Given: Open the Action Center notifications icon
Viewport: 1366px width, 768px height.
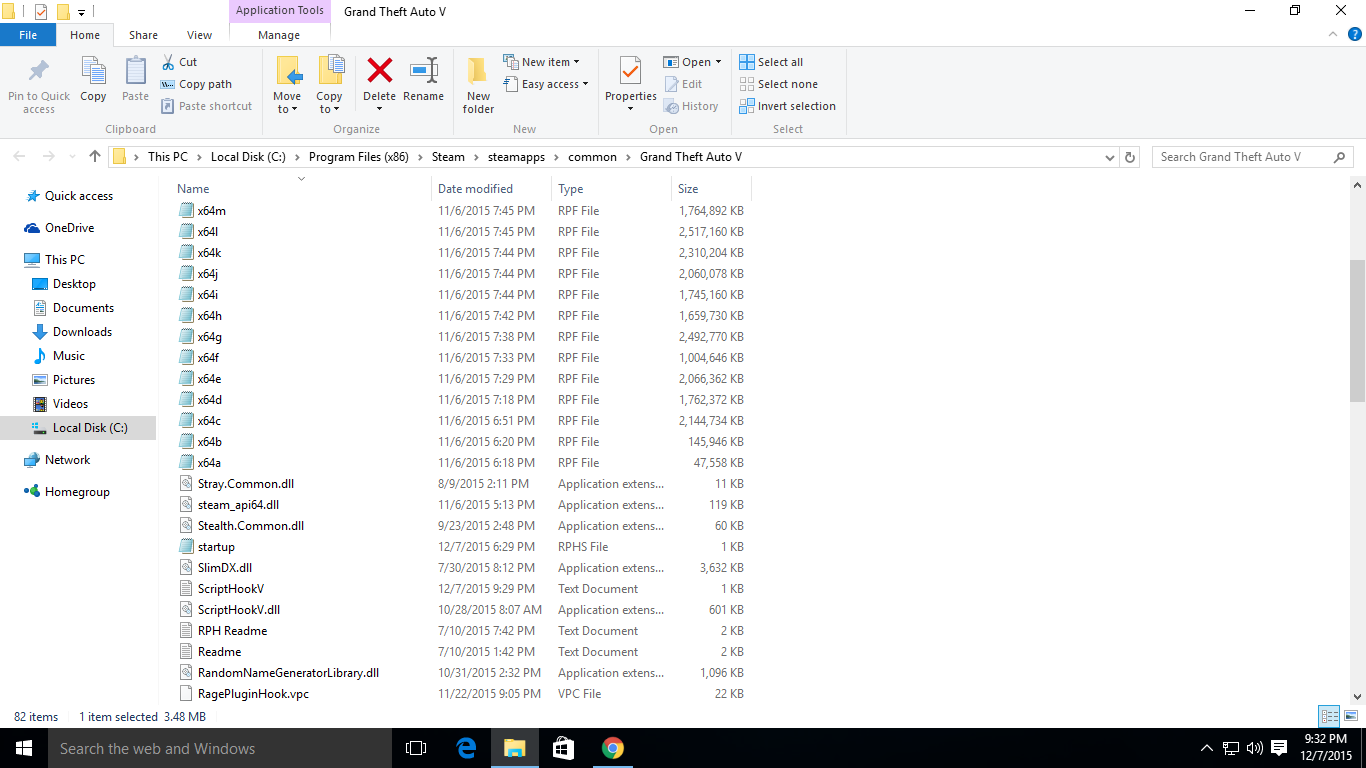Looking at the screenshot, I should (x=1279, y=748).
